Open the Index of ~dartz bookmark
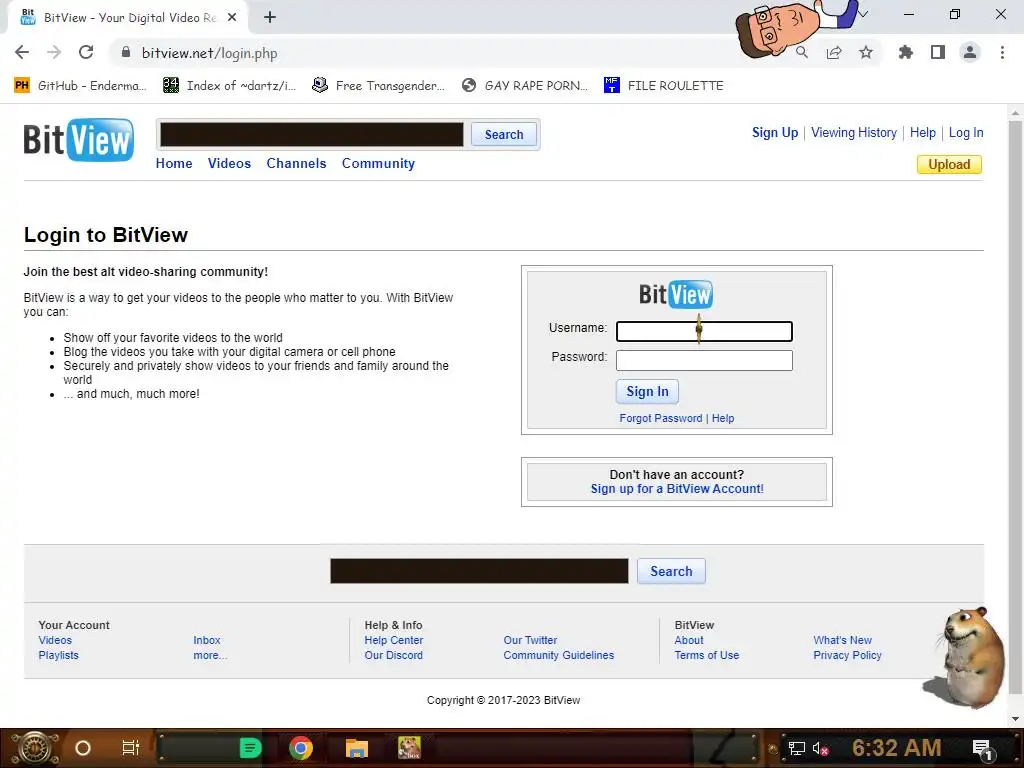 point(229,86)
